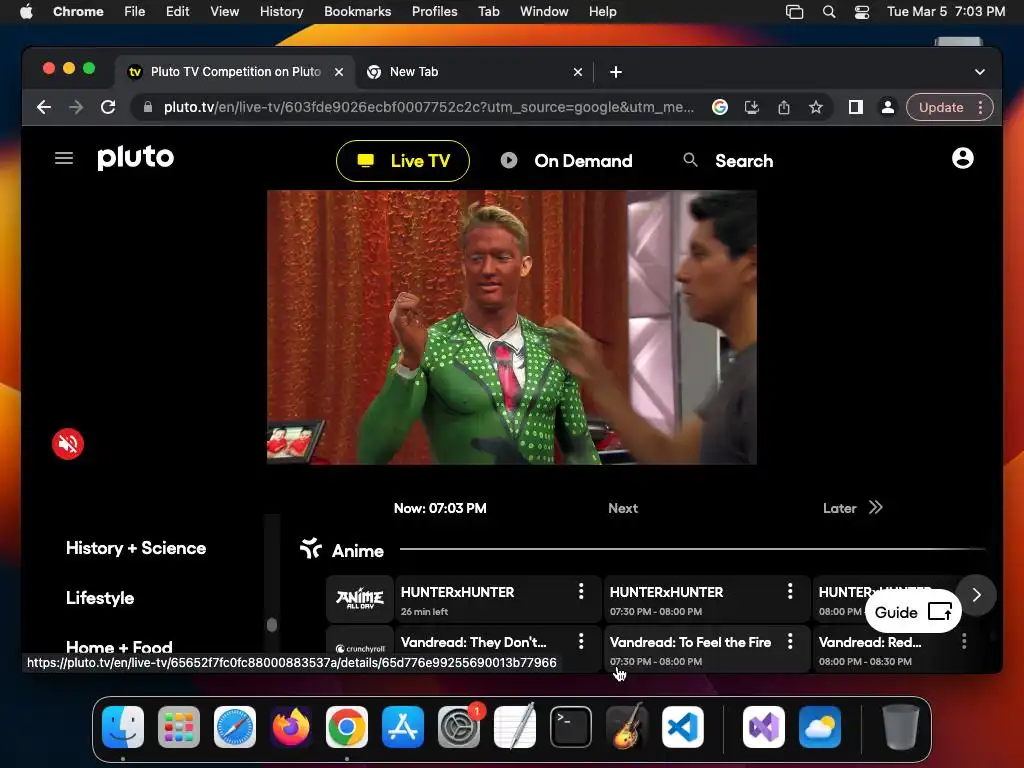Open the Apple menu
The image size is (1024, 768).
[26, 11]
